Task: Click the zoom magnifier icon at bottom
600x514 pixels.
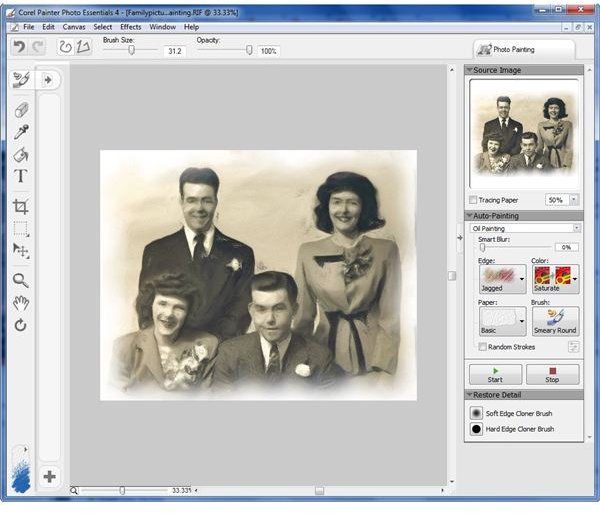Action: pyautogui.click(x=74, y=491)
